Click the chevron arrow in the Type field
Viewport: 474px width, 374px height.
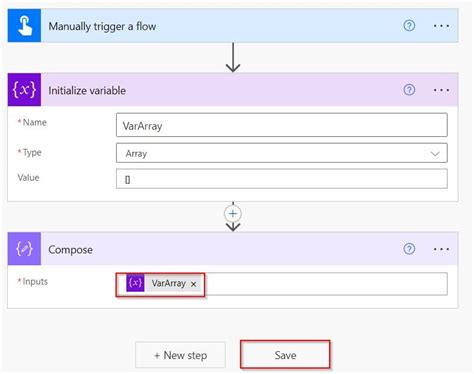(435, 154)
